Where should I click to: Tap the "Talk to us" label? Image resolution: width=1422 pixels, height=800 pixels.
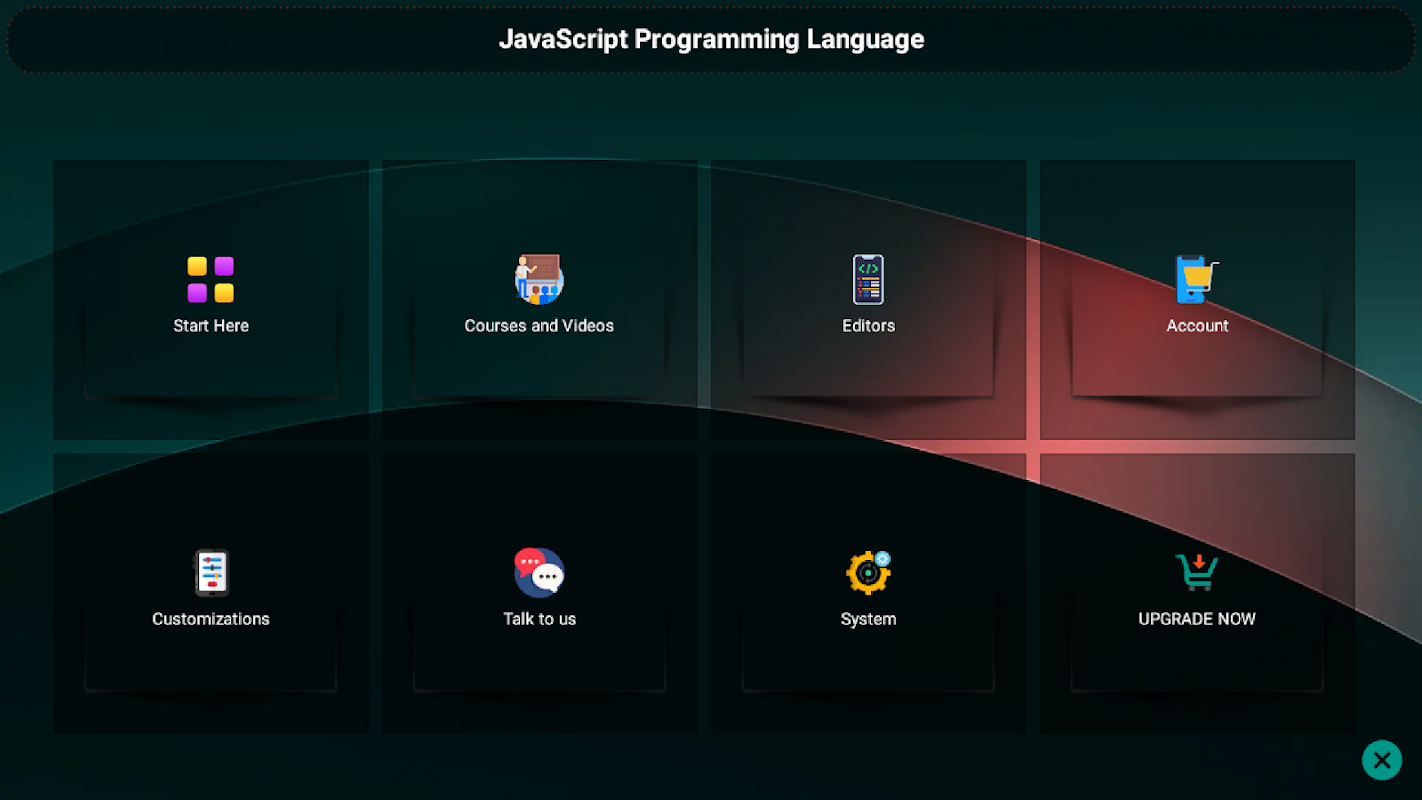coord(539,619)
